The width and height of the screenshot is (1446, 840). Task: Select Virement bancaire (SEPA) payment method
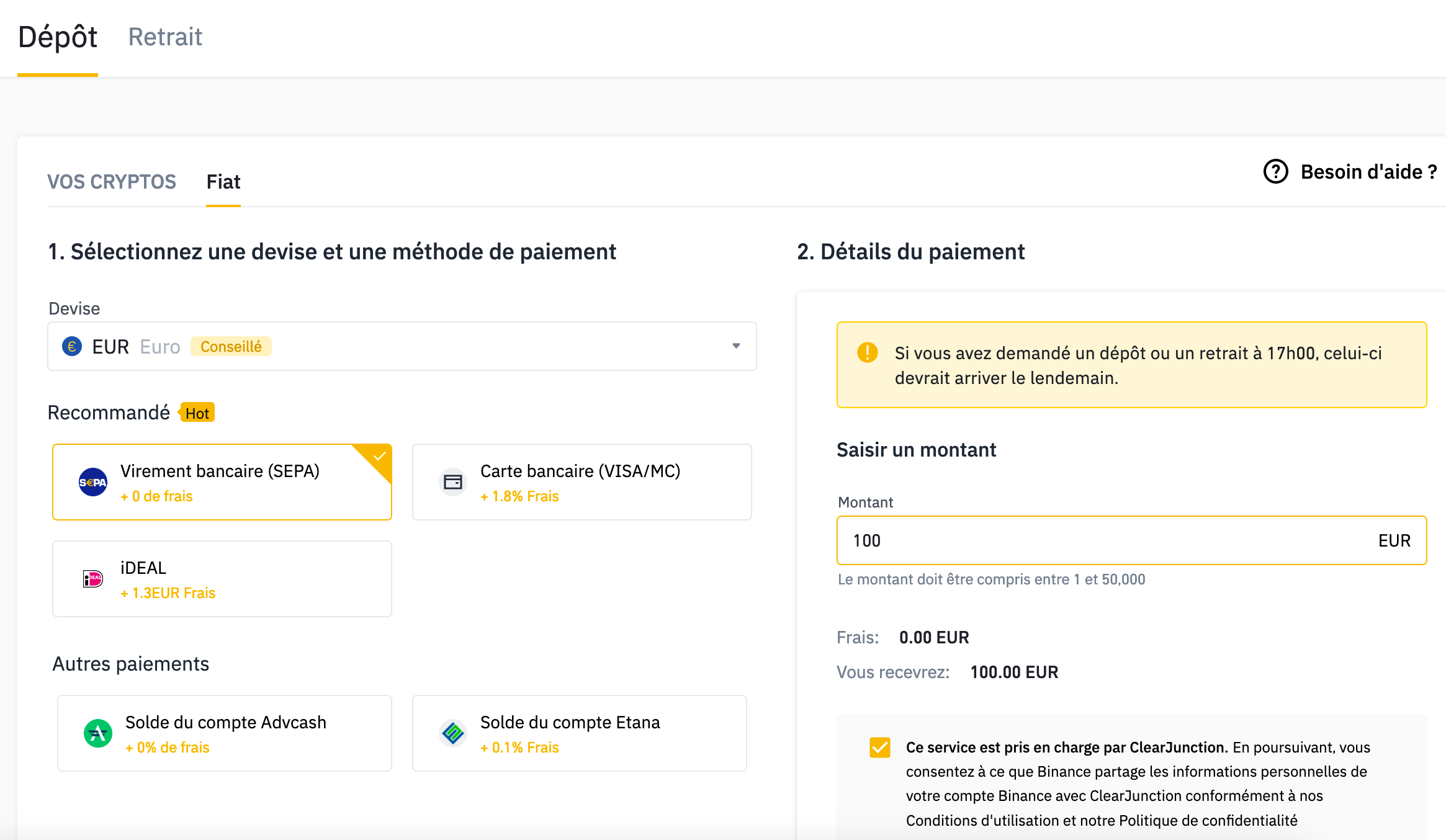[x=222, y=482]
